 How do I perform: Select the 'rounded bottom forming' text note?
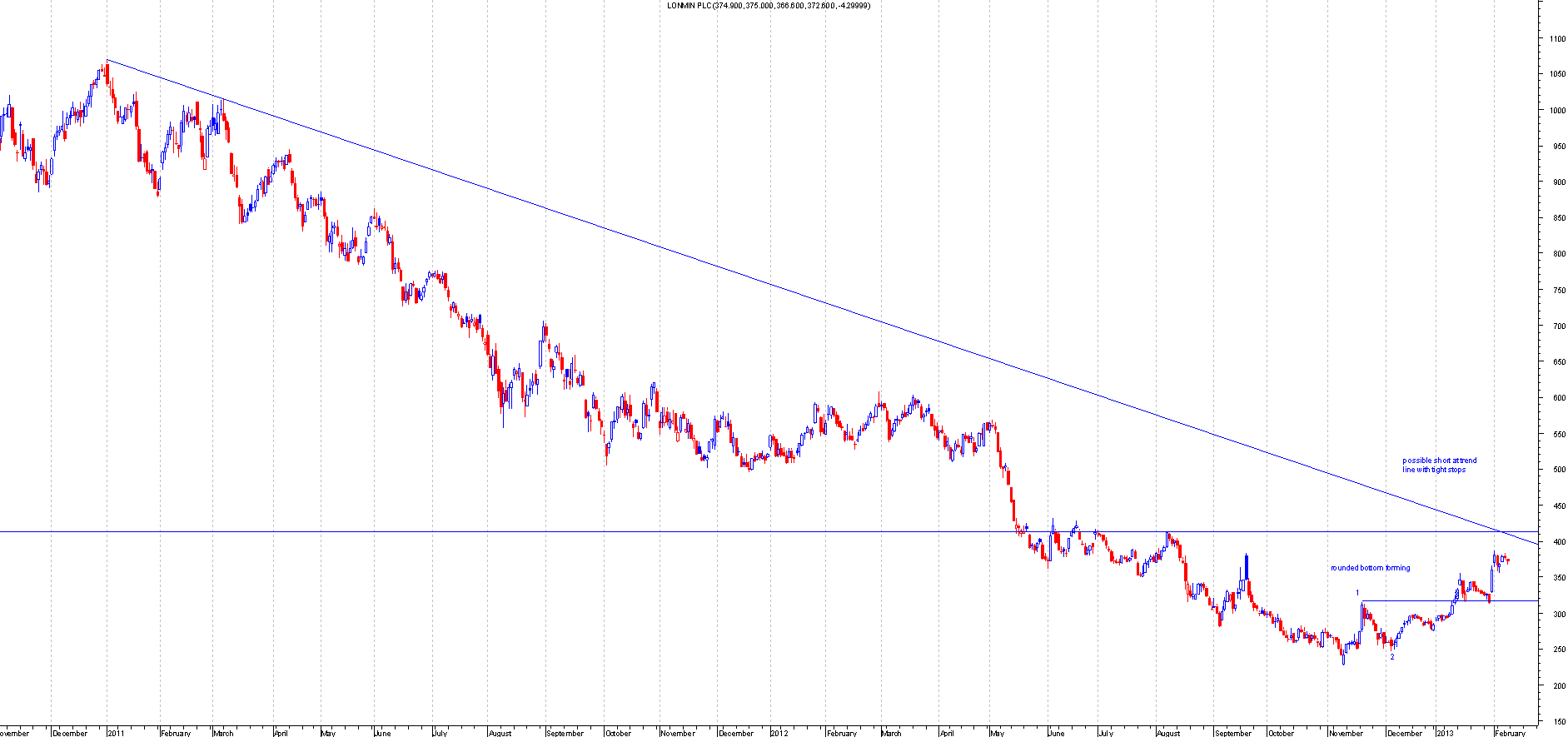[x=1370, y=568]
